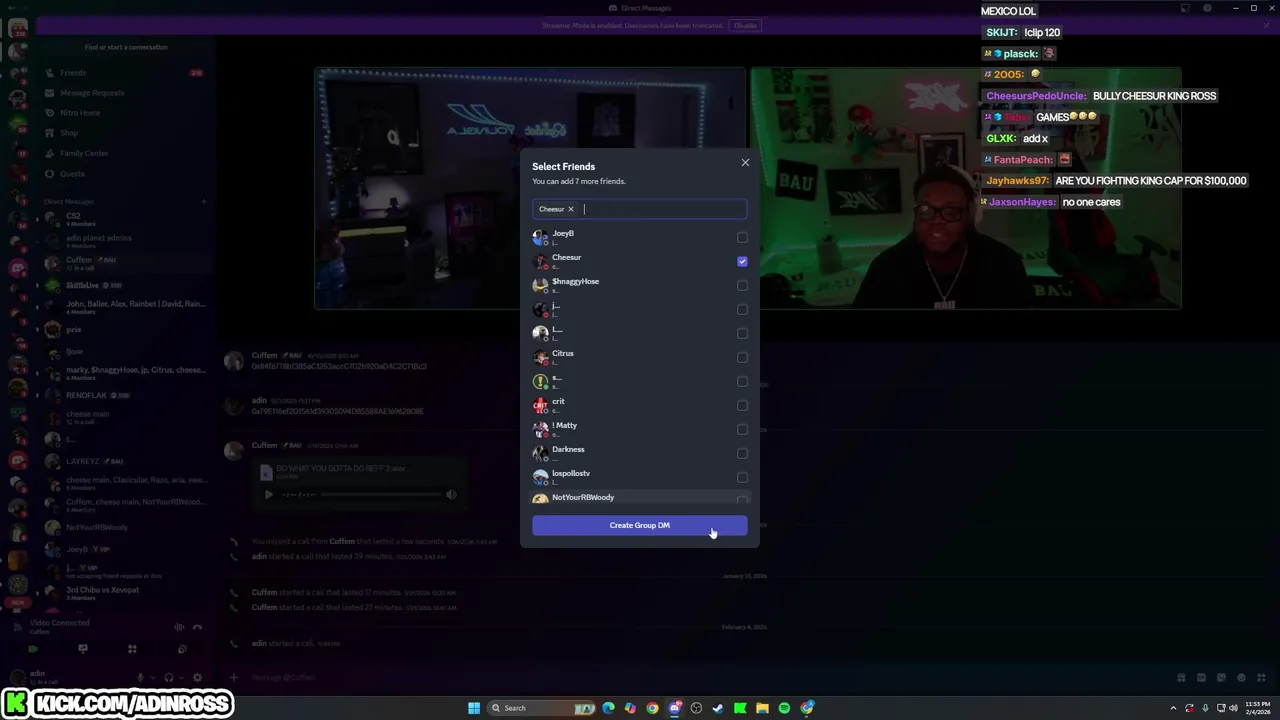Viewport: 1280px width, 720px height.
Task: Open Microsoft Edge from the taskbar
Action: pyautogui.click(x=608, y=708)
